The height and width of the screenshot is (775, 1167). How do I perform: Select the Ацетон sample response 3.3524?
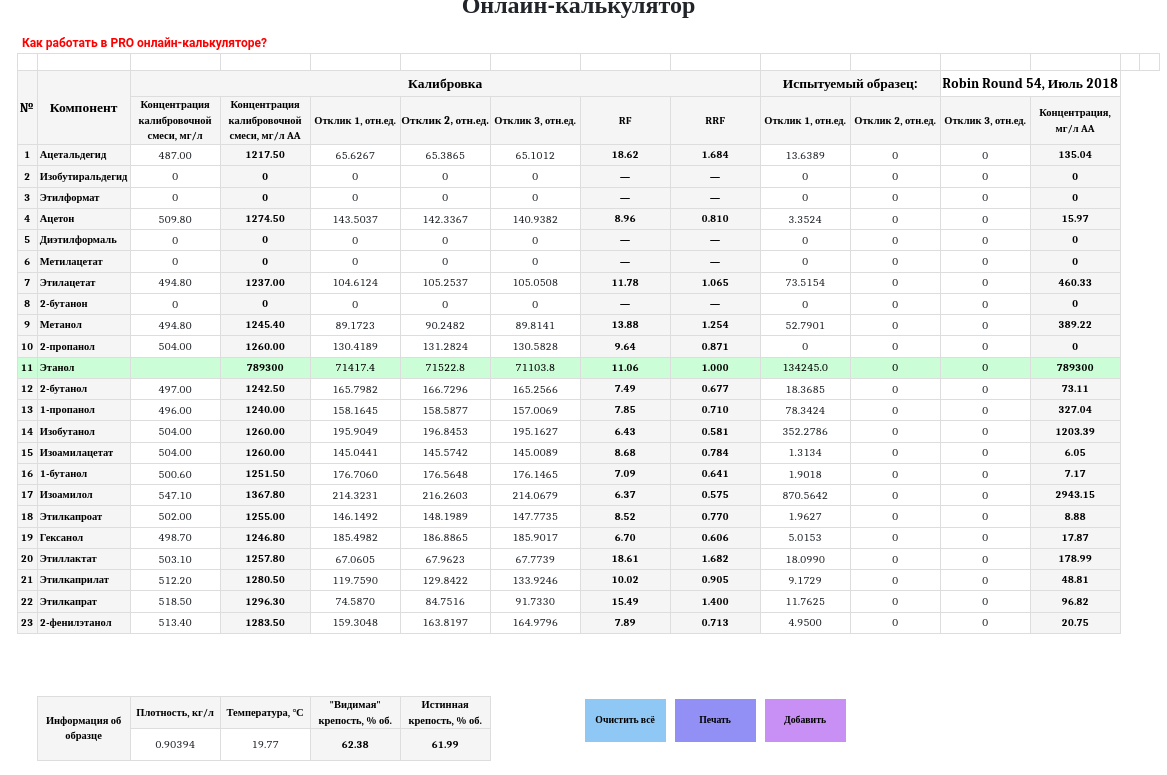point(805,219)
